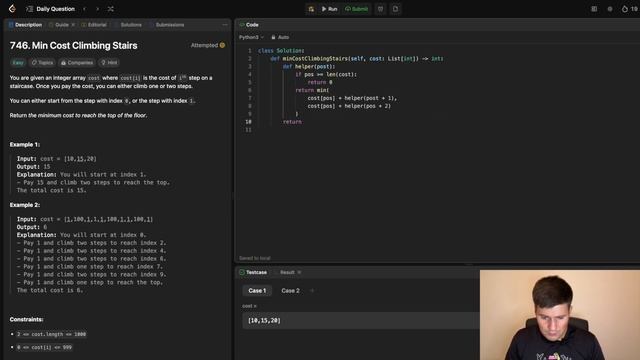Click the 'Example 2:' heading
Image resolution: width=640 pixels, height=360 pixels.
[25, 205]
